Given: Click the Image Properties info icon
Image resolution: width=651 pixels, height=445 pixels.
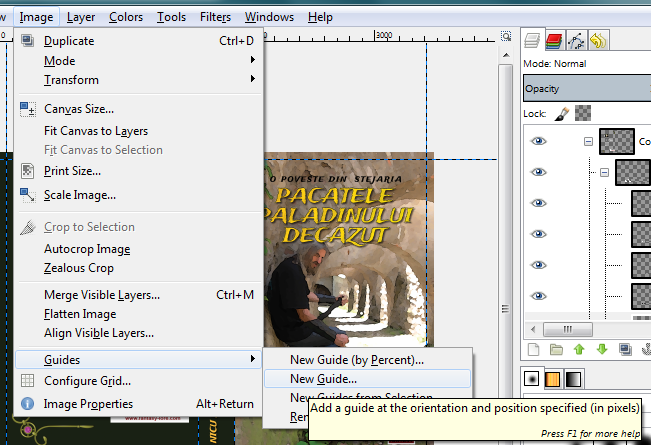Looking at the screenshot, I should coord(28,403).
